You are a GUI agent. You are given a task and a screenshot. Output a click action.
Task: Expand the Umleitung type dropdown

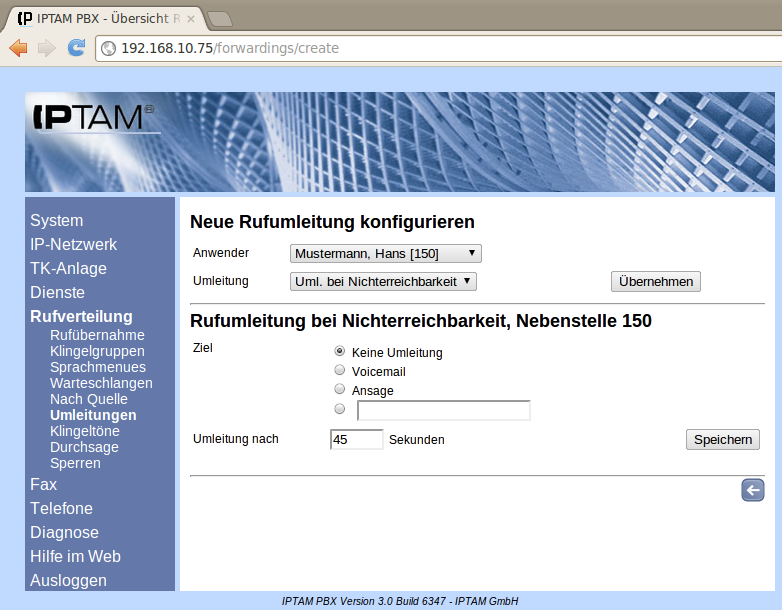tap(383, 282)
